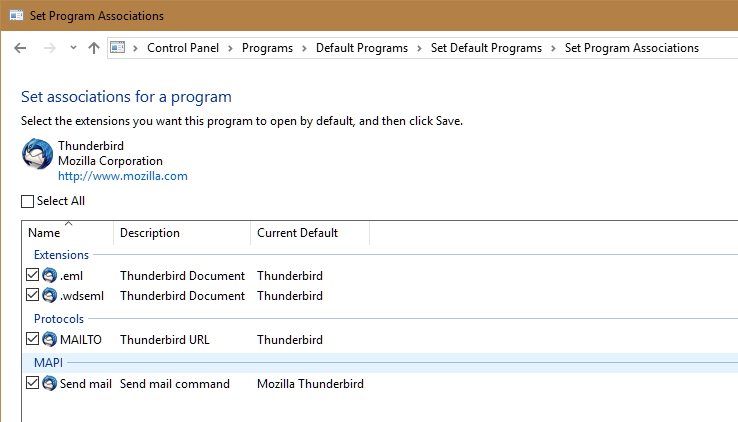The height and width of the screenshot is (422, 738).
Task: Click the .eml Thunderbird file icon
Action: 49,275
